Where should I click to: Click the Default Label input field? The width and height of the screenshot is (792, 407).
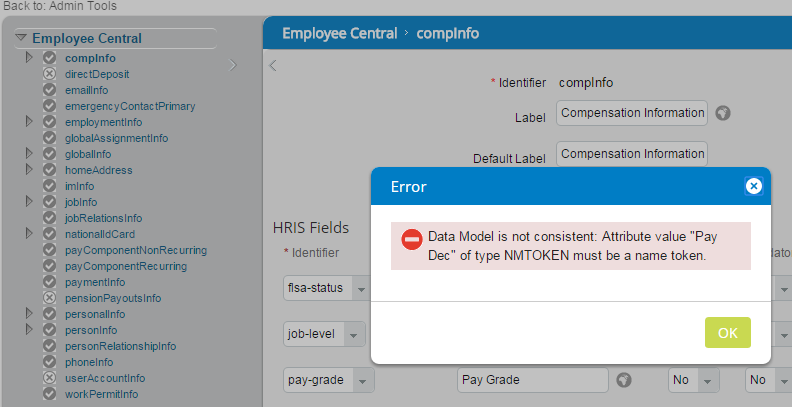click(632, 154)
